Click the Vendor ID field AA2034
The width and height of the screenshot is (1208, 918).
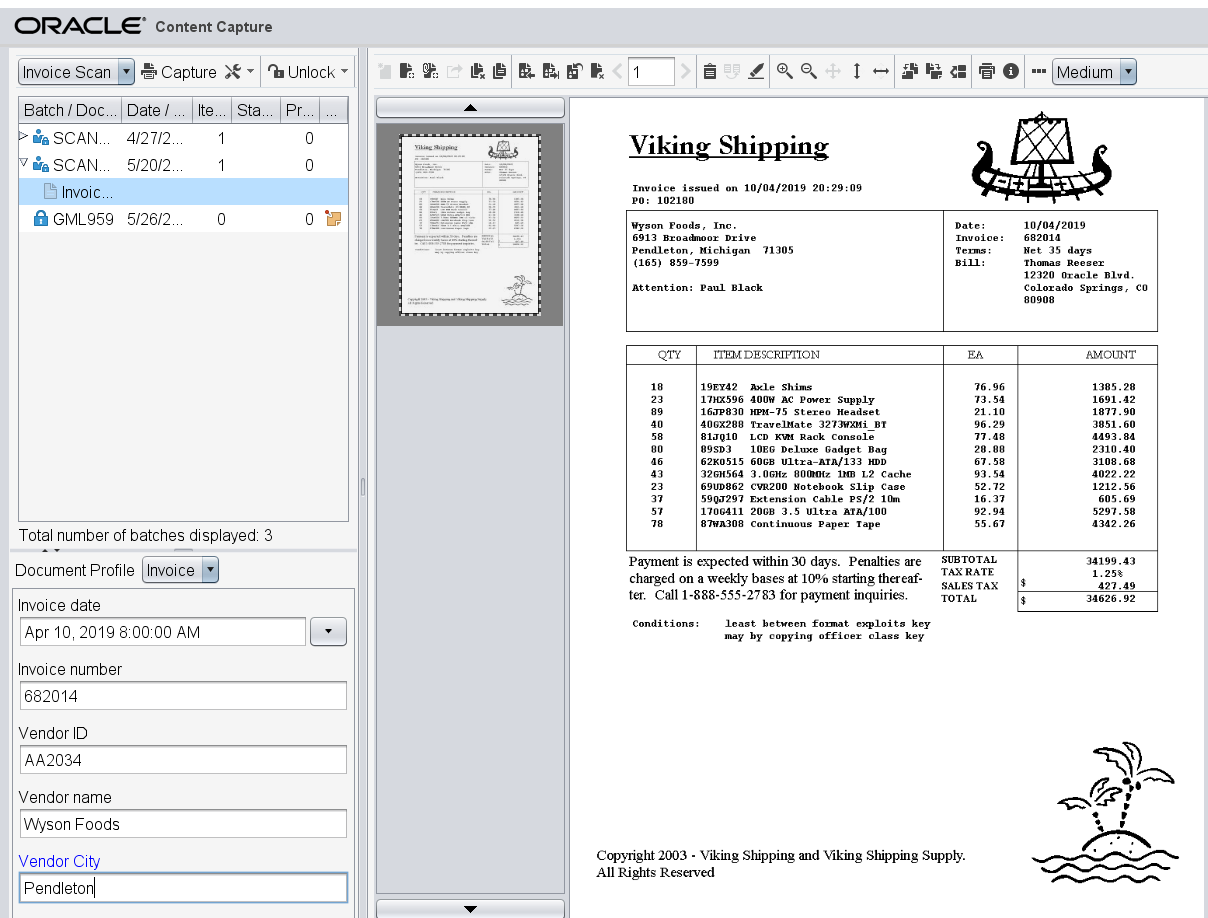tap(183, 760)
